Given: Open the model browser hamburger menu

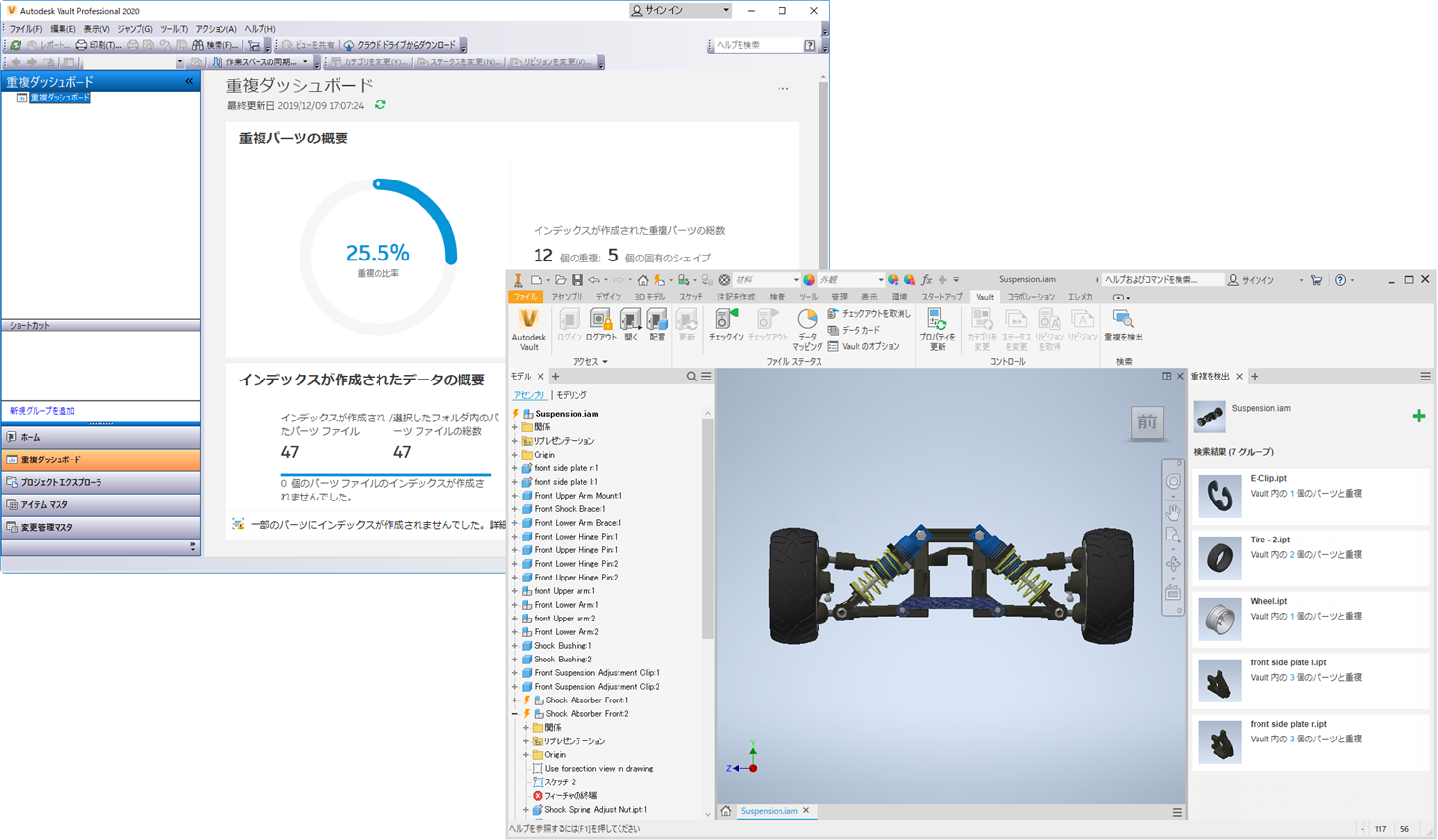Looking at the screenshot, I should [x=706, y=377].
